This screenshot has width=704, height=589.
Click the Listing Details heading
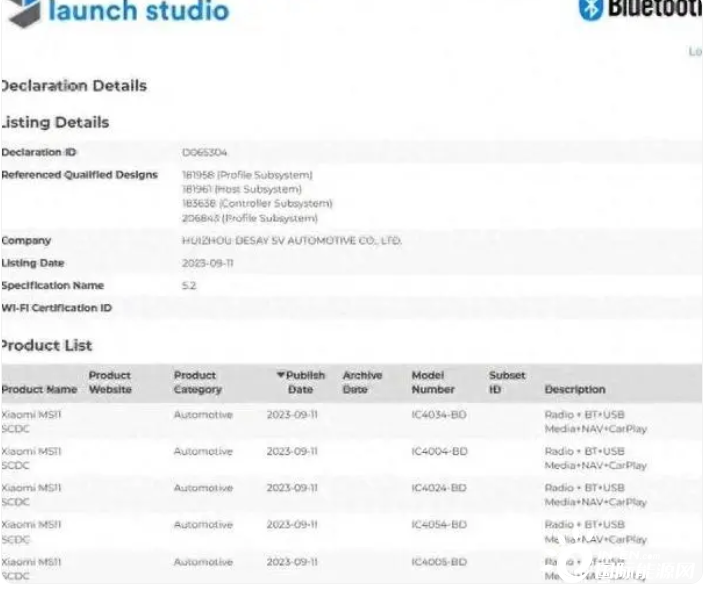[x=55, y=122]
